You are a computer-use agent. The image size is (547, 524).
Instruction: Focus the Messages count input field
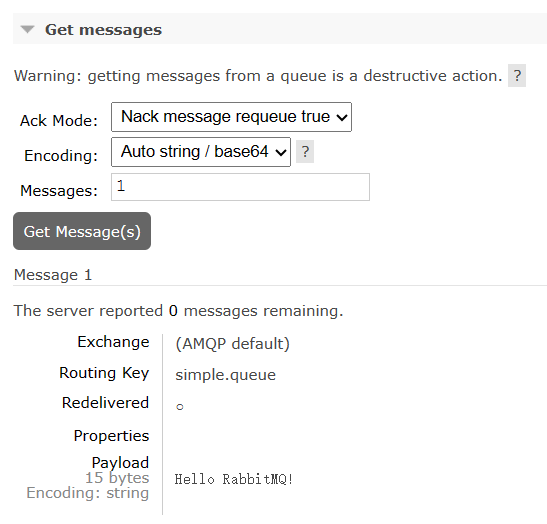(240, 187)
